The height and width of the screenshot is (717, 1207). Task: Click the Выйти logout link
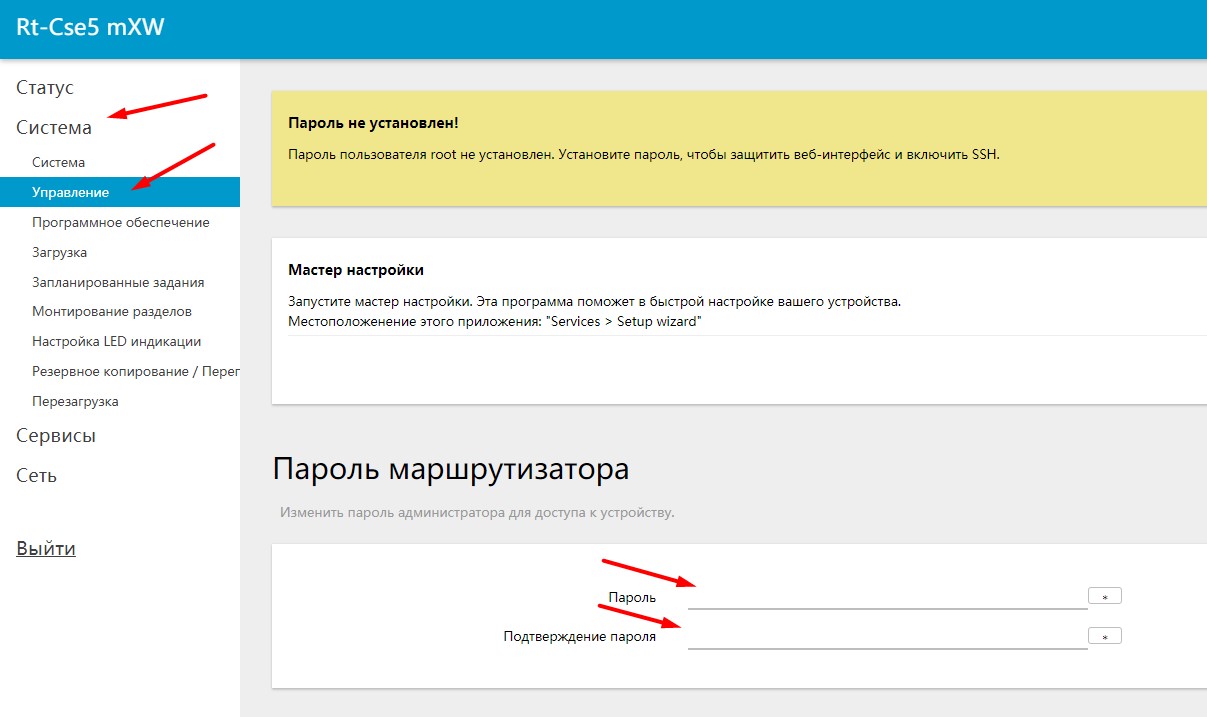pos(46,549)
